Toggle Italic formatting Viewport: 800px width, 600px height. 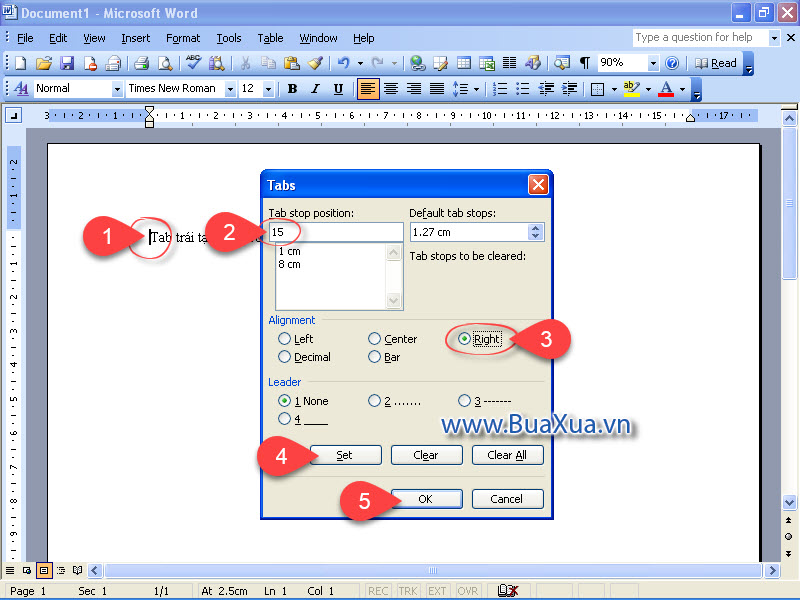click(x=315, y=89)
